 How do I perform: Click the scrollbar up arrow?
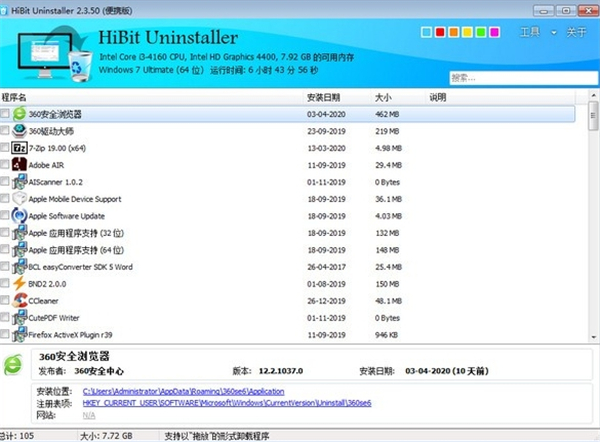point(593,95)
